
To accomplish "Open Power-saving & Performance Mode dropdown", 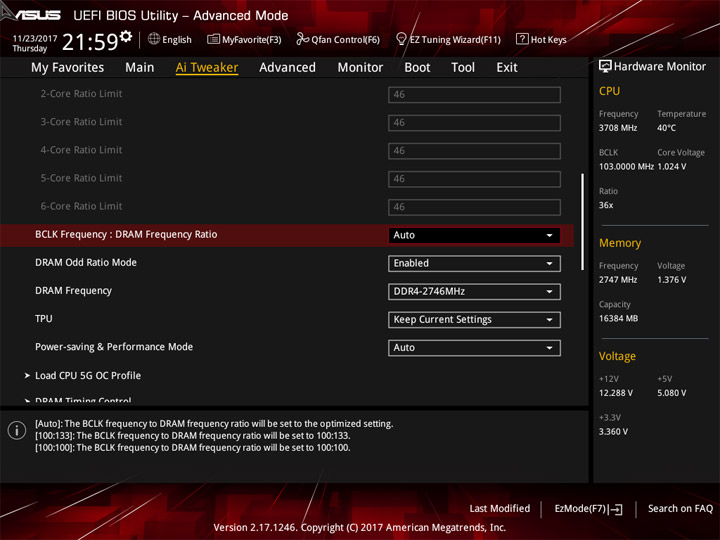I will tap(474, 348).
